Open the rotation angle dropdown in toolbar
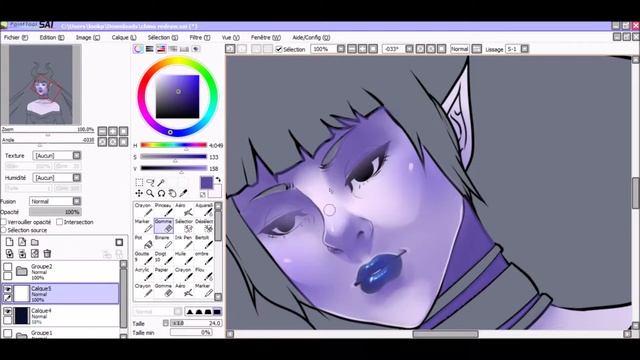Image resolution: width=640 pixels, height=360 pixels. (409, 49)
